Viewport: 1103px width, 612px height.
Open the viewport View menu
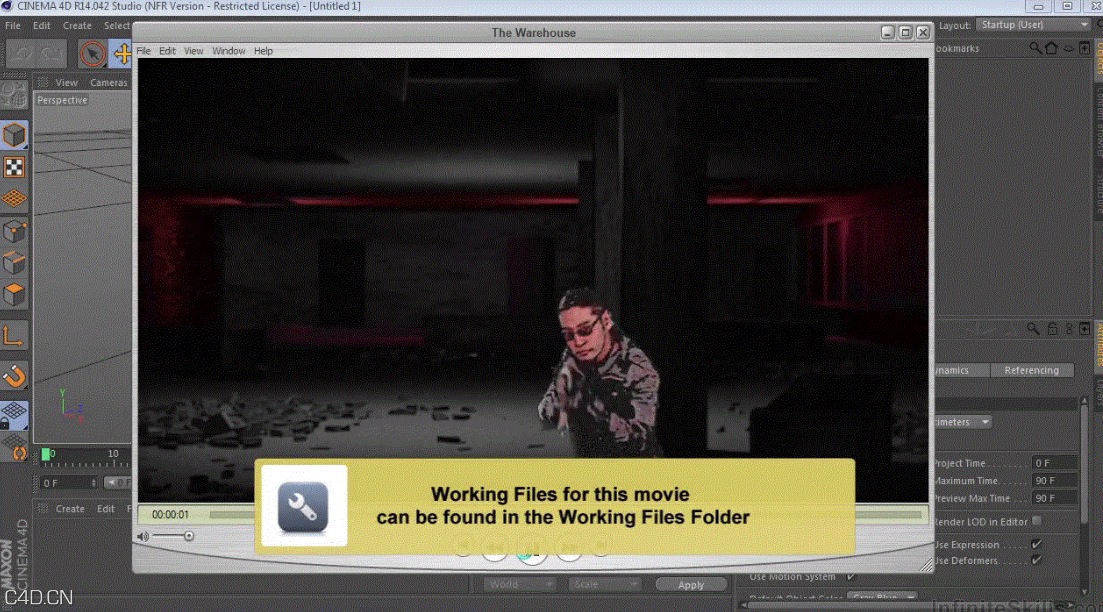click(x=67, y=82)
